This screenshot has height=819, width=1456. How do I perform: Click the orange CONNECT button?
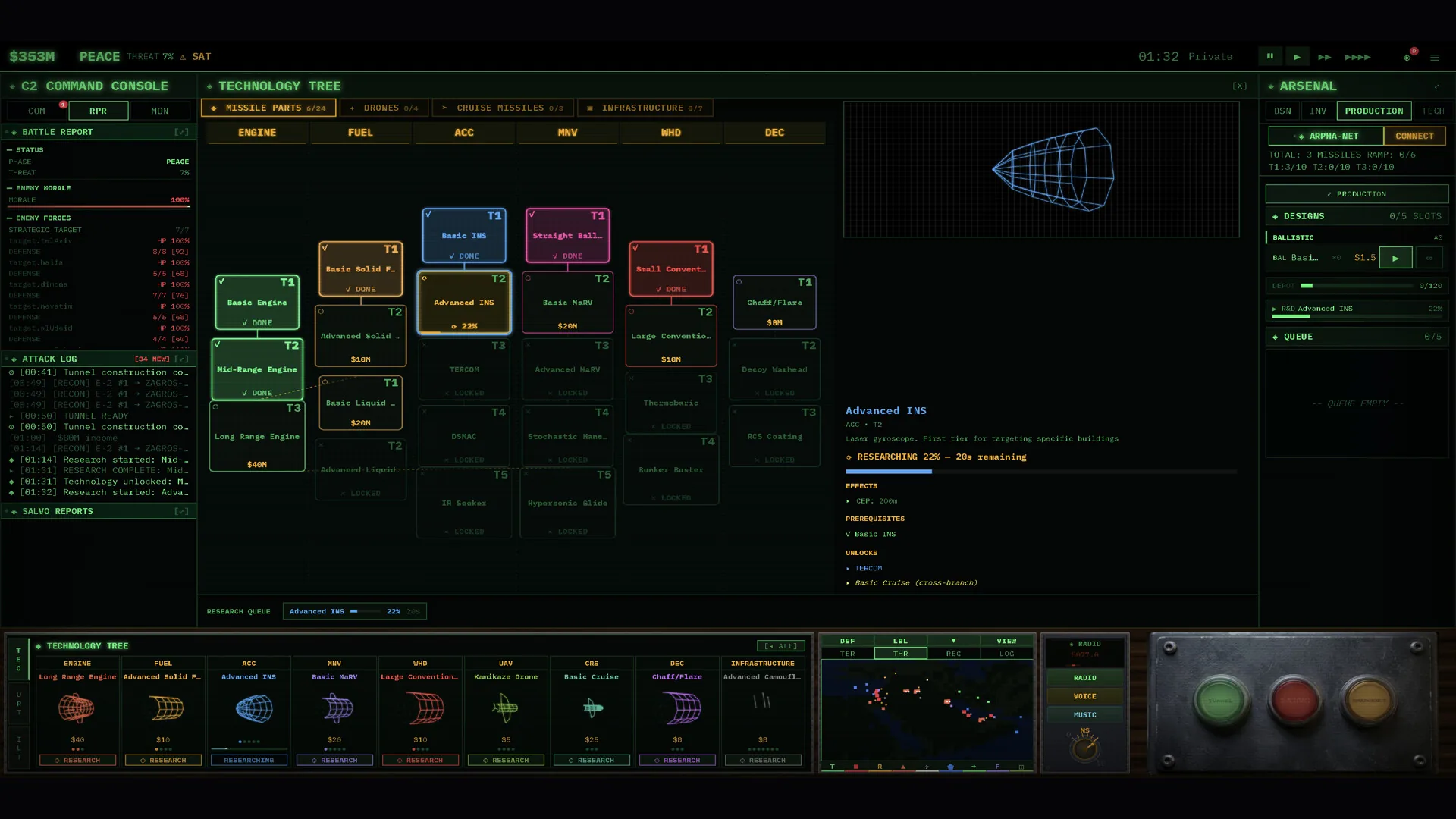pos(1414,136)
